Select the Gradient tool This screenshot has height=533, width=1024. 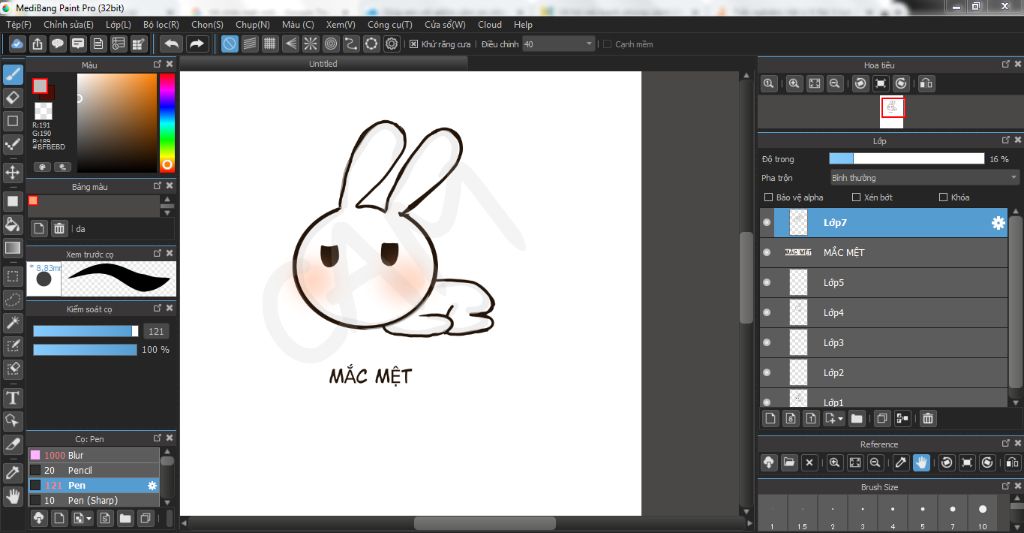click(12, 248)
